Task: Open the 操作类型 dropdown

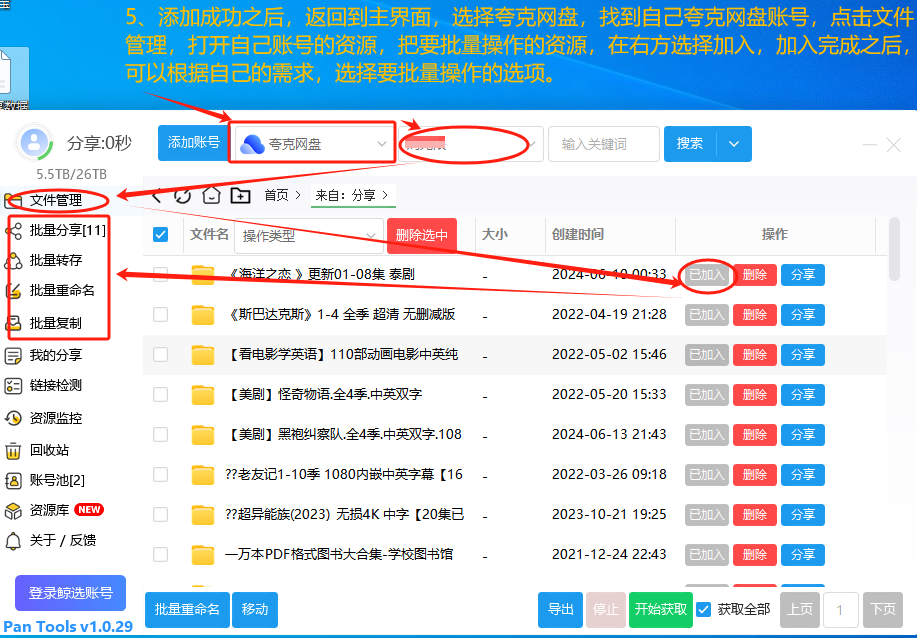Action: (x=309, y=236)
